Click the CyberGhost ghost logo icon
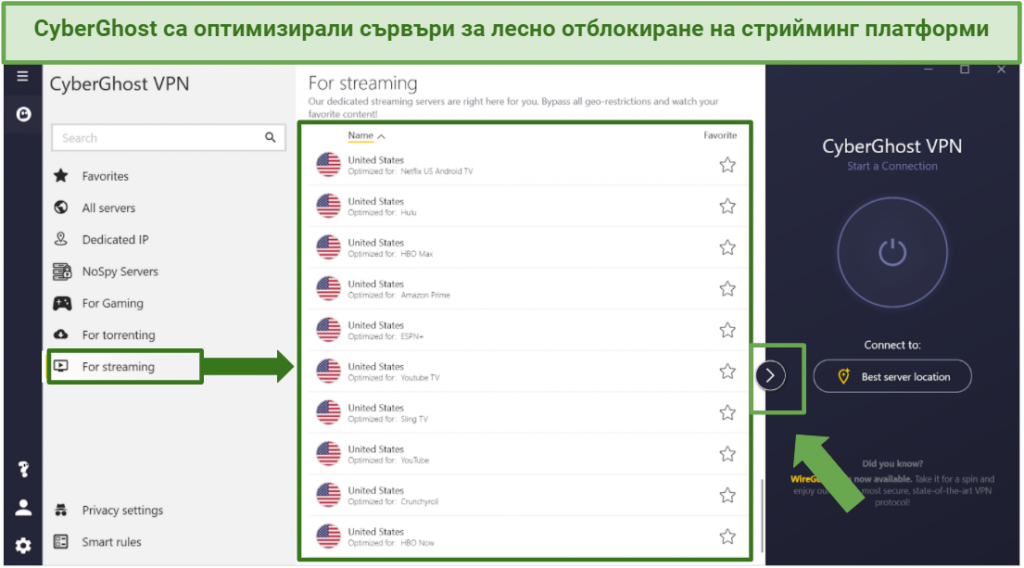 pos(24,114)
